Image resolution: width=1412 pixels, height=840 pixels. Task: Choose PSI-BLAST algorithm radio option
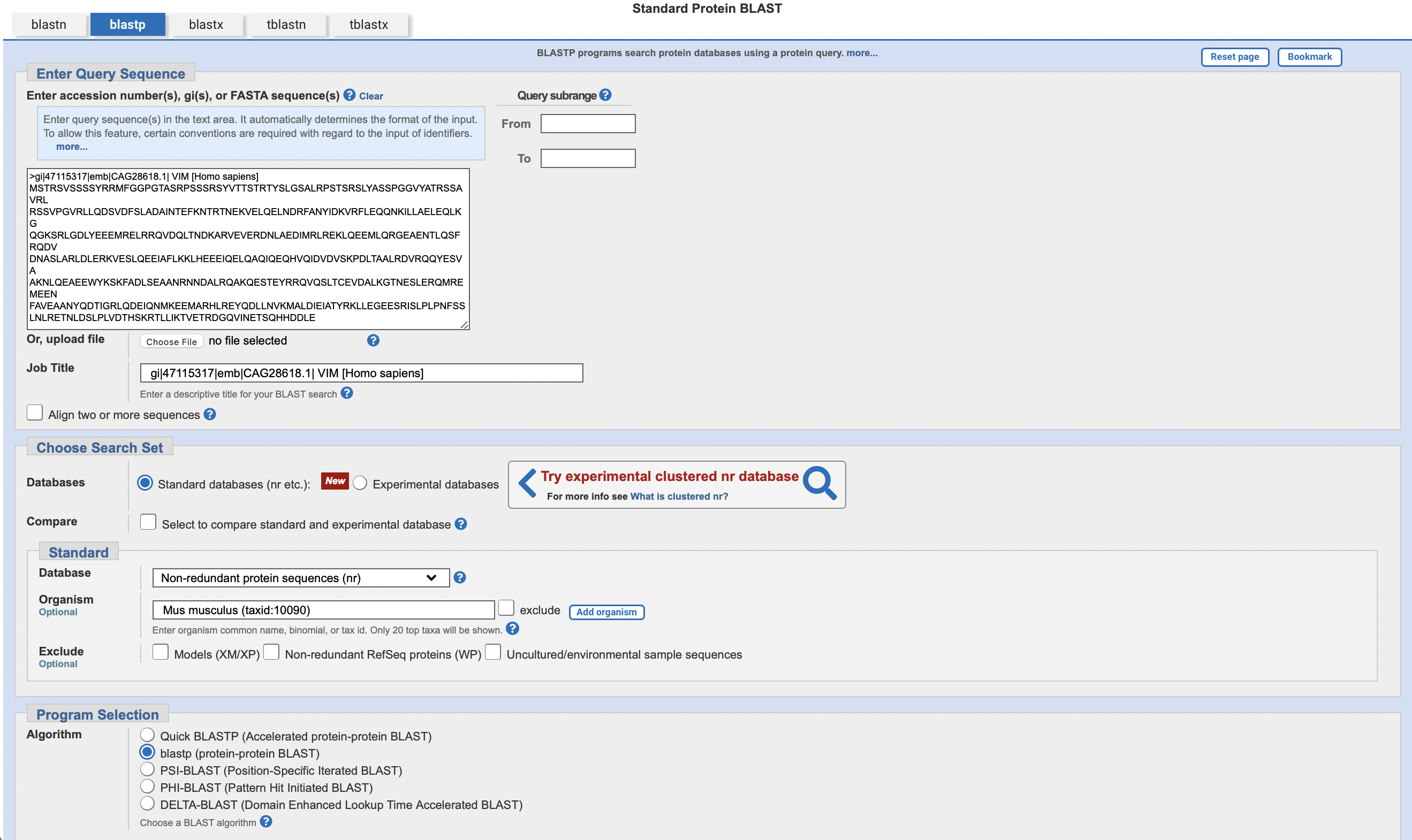pos(147,769)
